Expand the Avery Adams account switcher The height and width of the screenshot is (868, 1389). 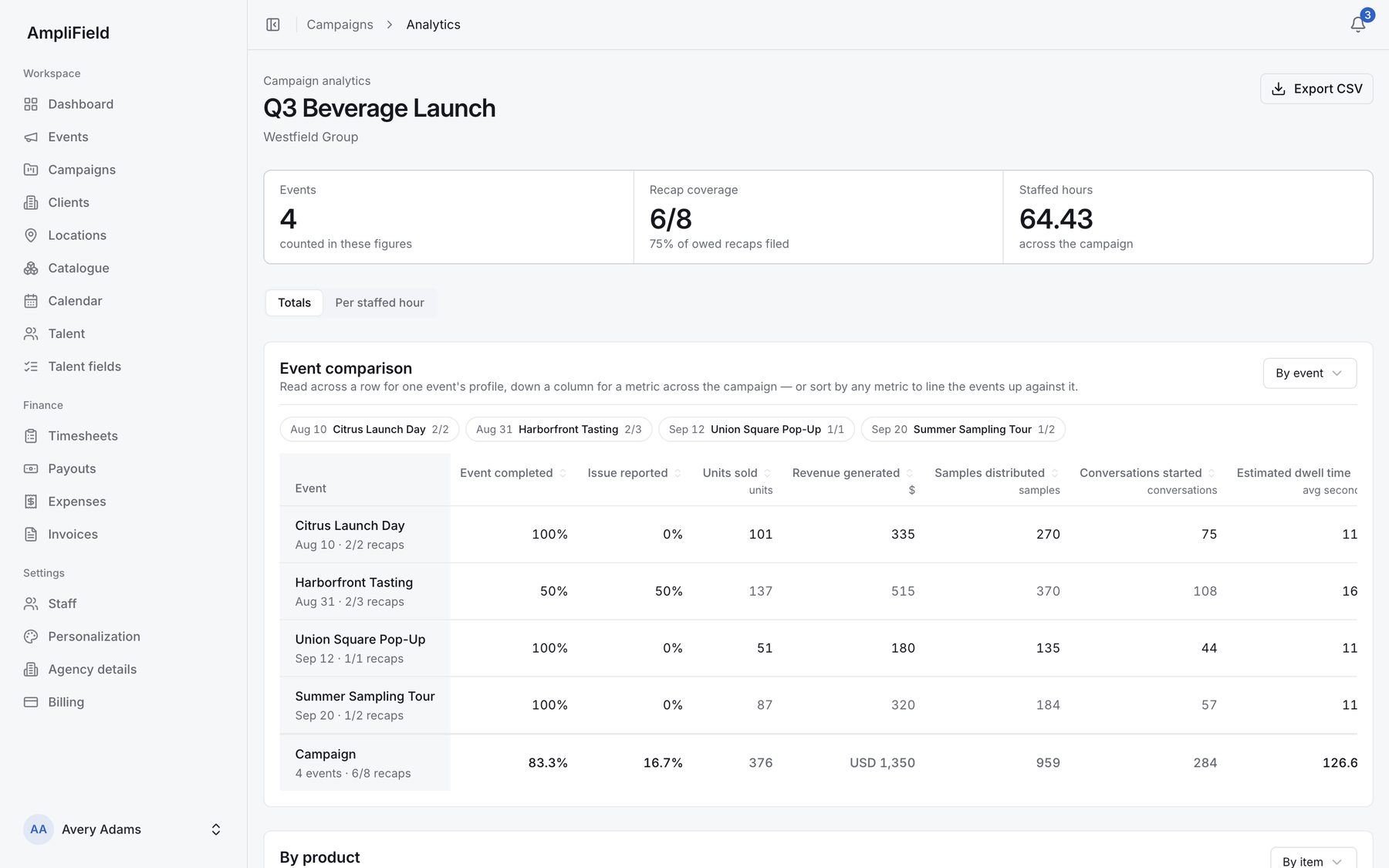pos(216,829)
